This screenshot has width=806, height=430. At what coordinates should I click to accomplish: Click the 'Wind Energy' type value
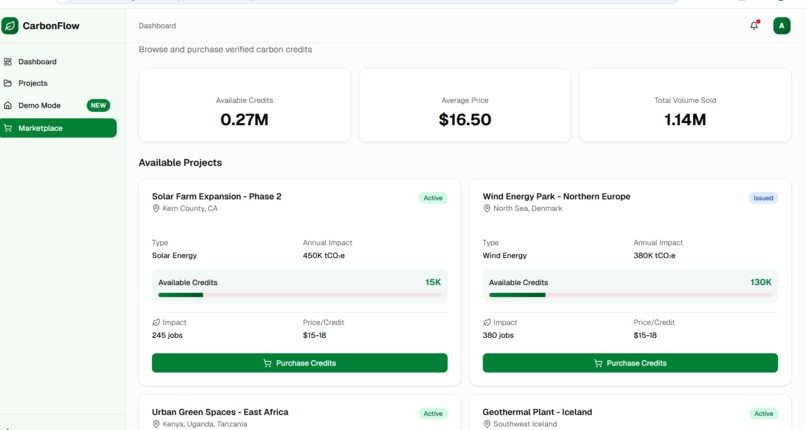[505, 255]
